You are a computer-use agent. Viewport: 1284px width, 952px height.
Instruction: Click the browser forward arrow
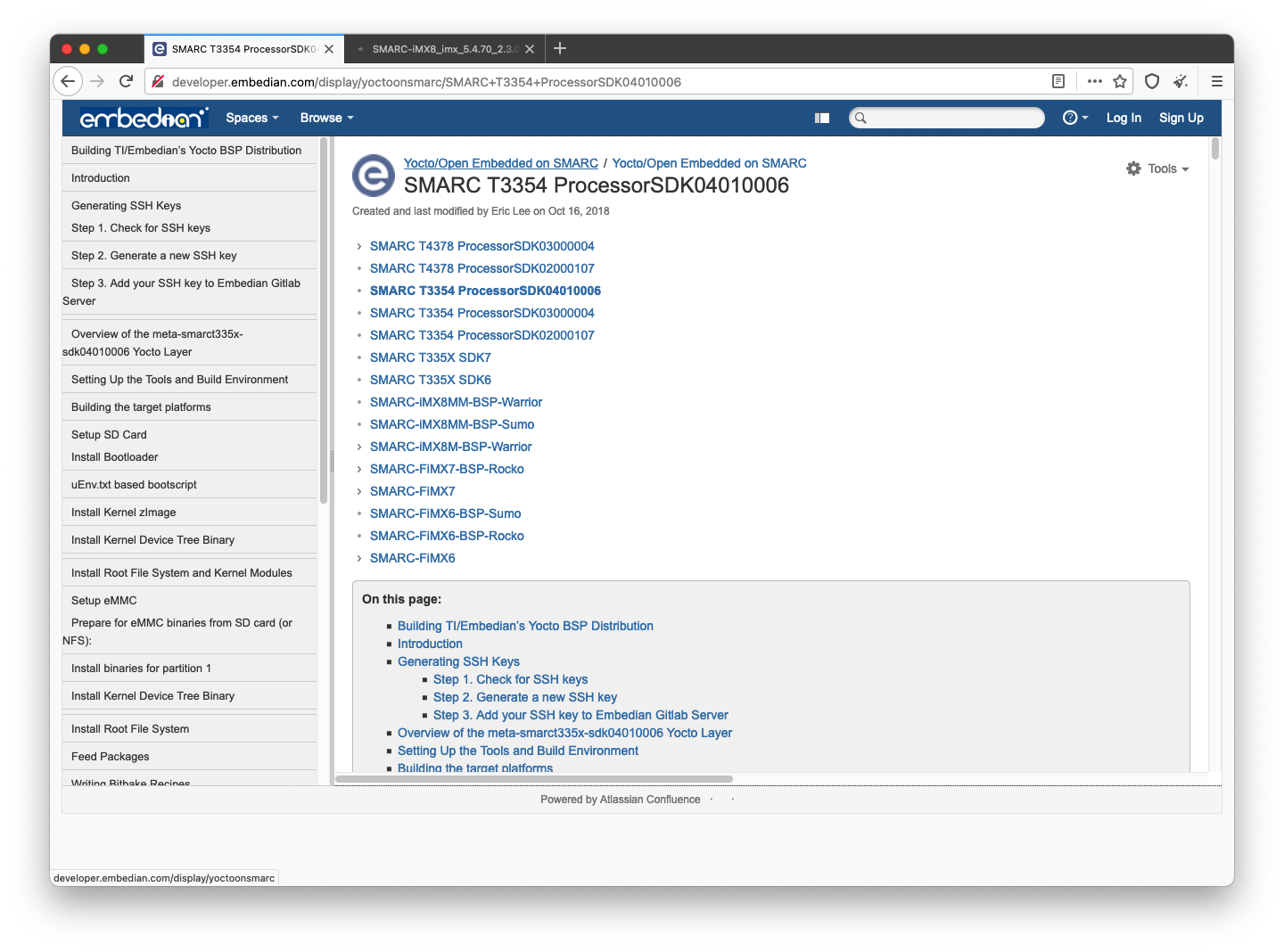point(97,81)
